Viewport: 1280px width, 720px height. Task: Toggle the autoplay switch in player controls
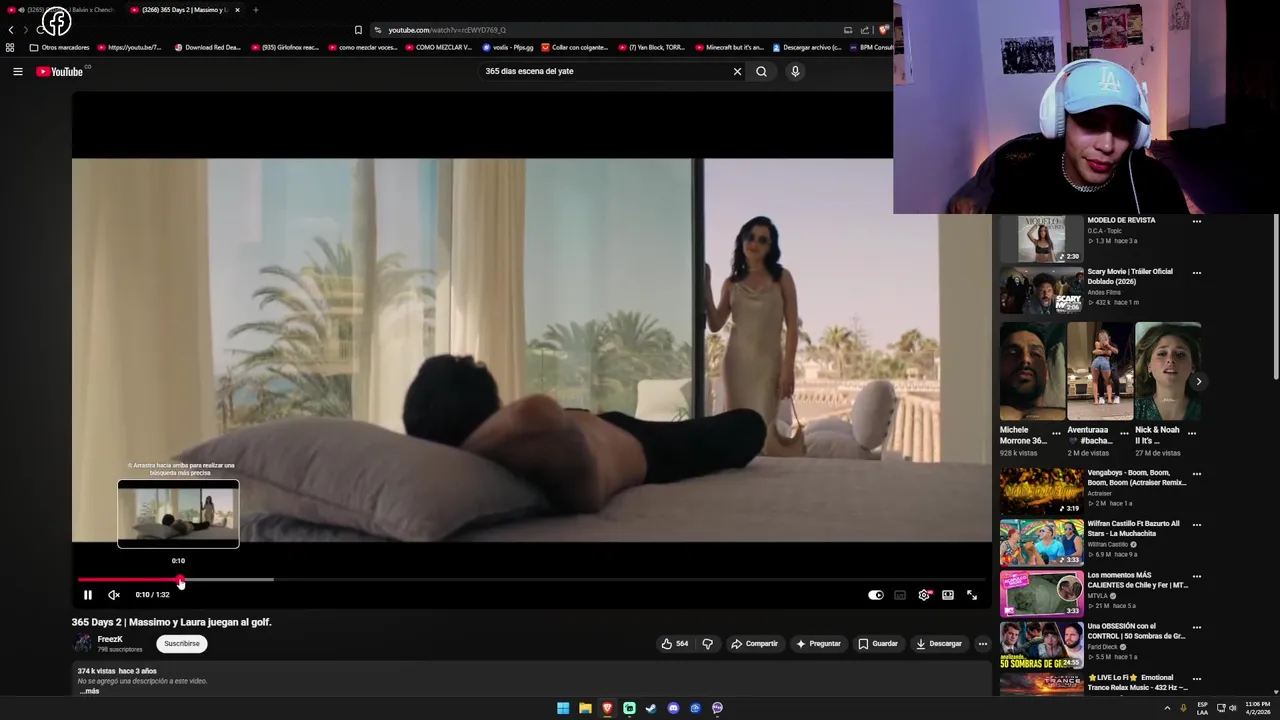875,595
